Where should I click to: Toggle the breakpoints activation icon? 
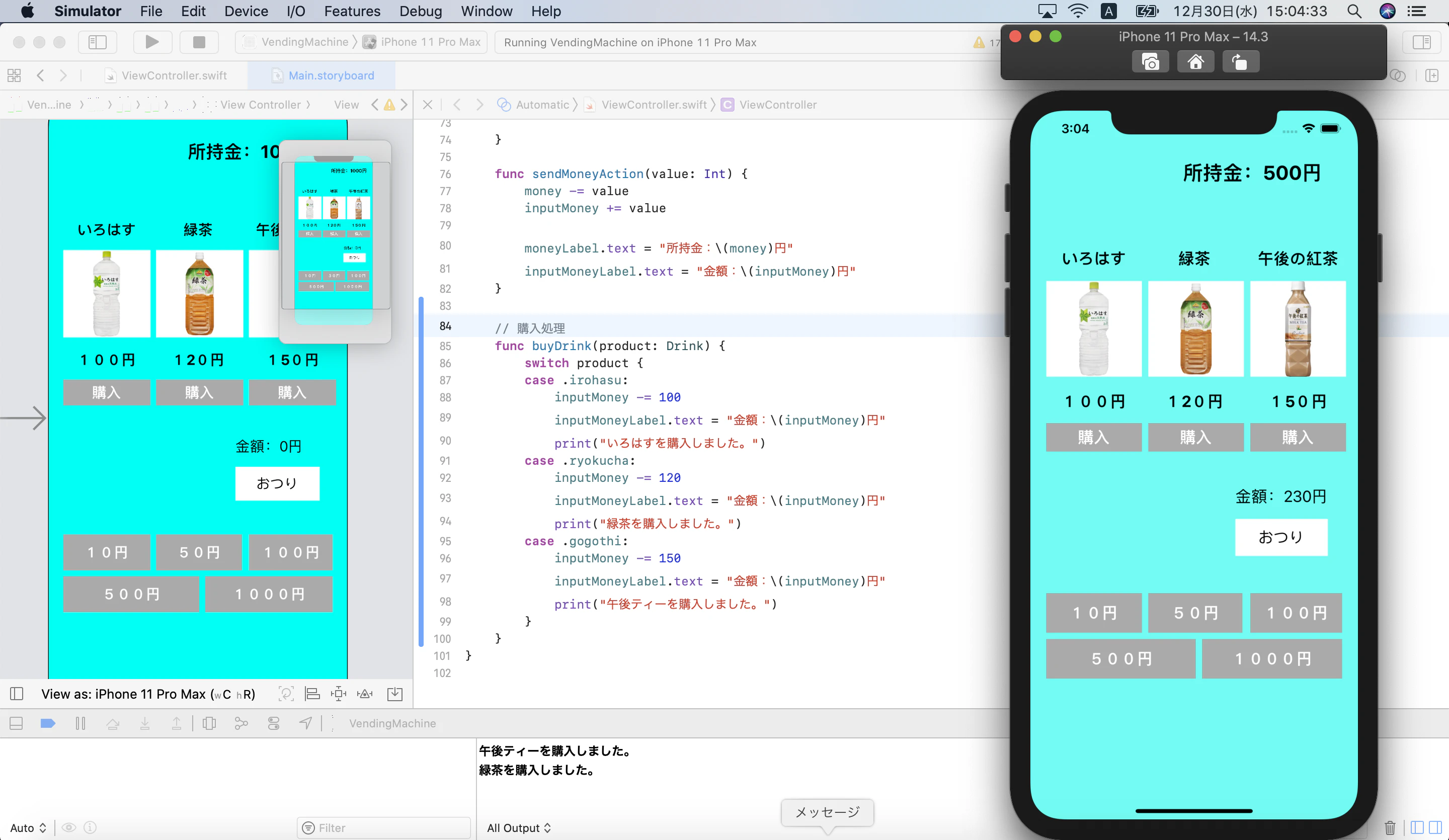(48, 723)
